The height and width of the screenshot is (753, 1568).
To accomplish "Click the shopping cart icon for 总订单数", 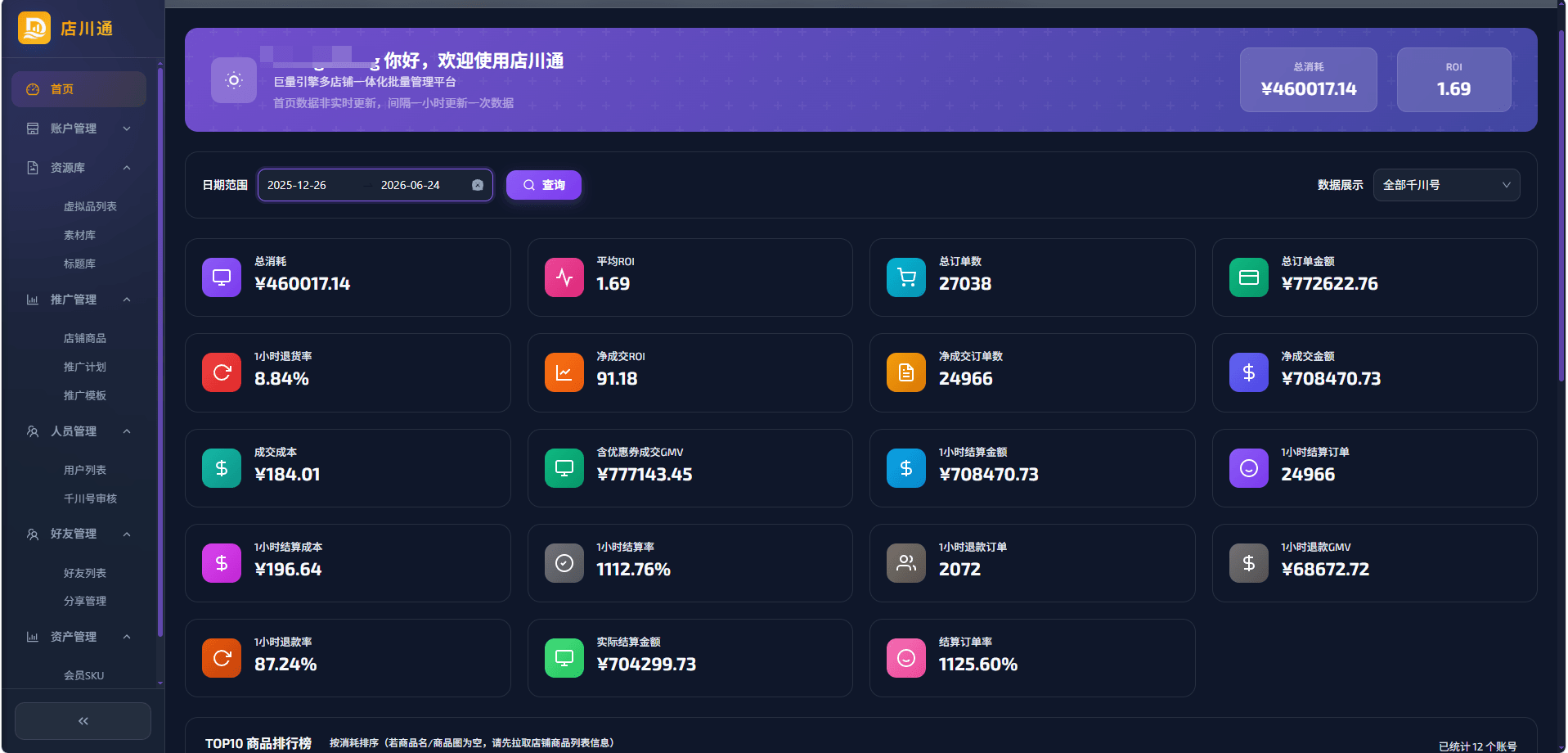I will (906, 277).
